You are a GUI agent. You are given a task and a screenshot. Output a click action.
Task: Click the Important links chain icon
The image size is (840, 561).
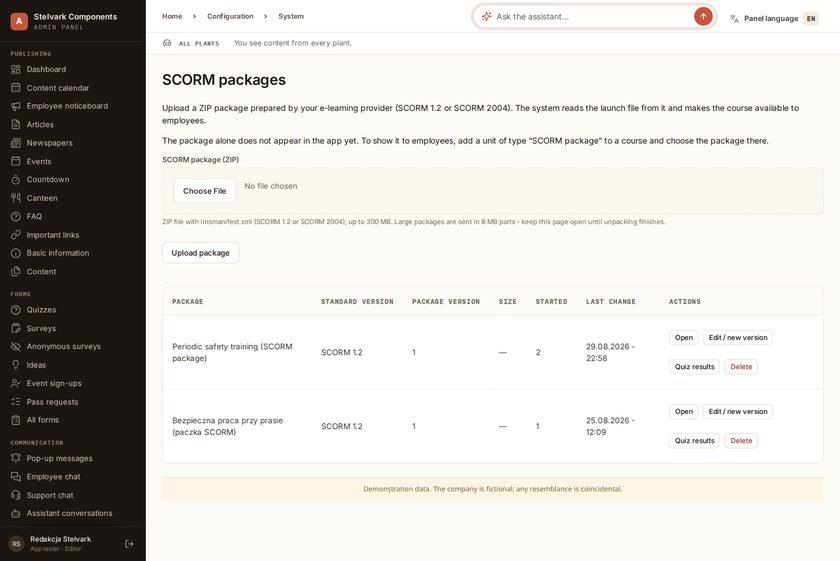click(16, 235)
